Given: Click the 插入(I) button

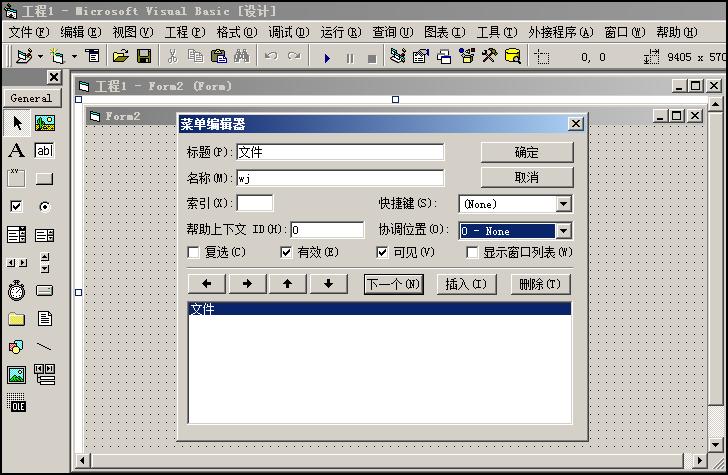Looking at the screenshot, I should point(466,284).
